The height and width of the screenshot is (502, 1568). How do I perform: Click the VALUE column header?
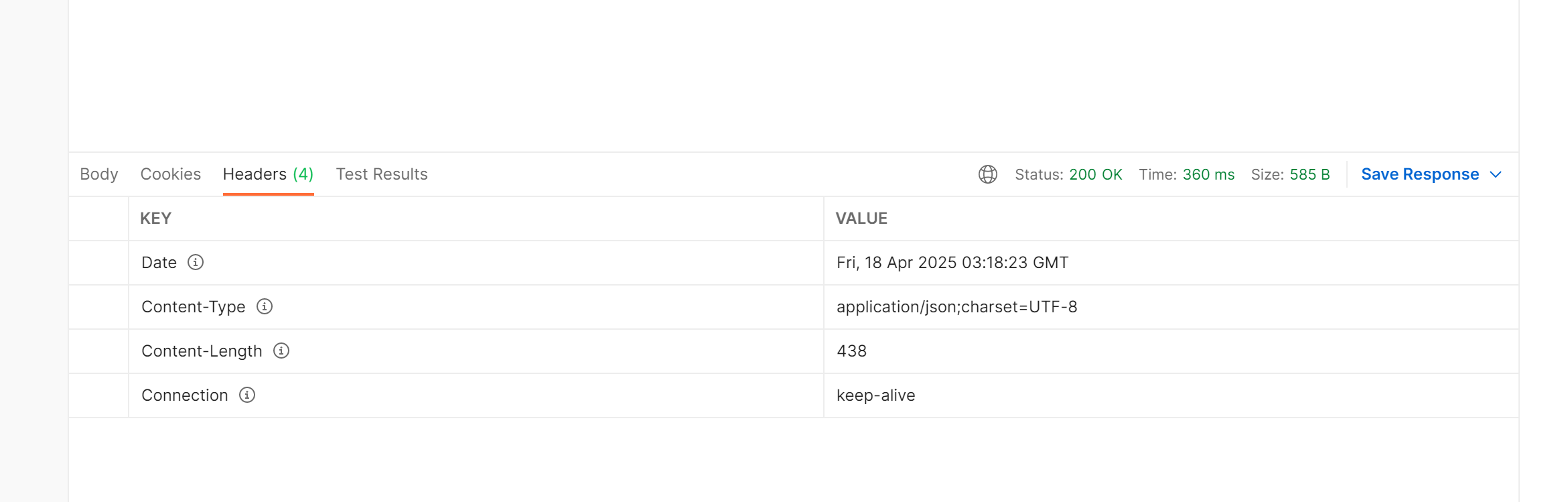coord(861,218)
